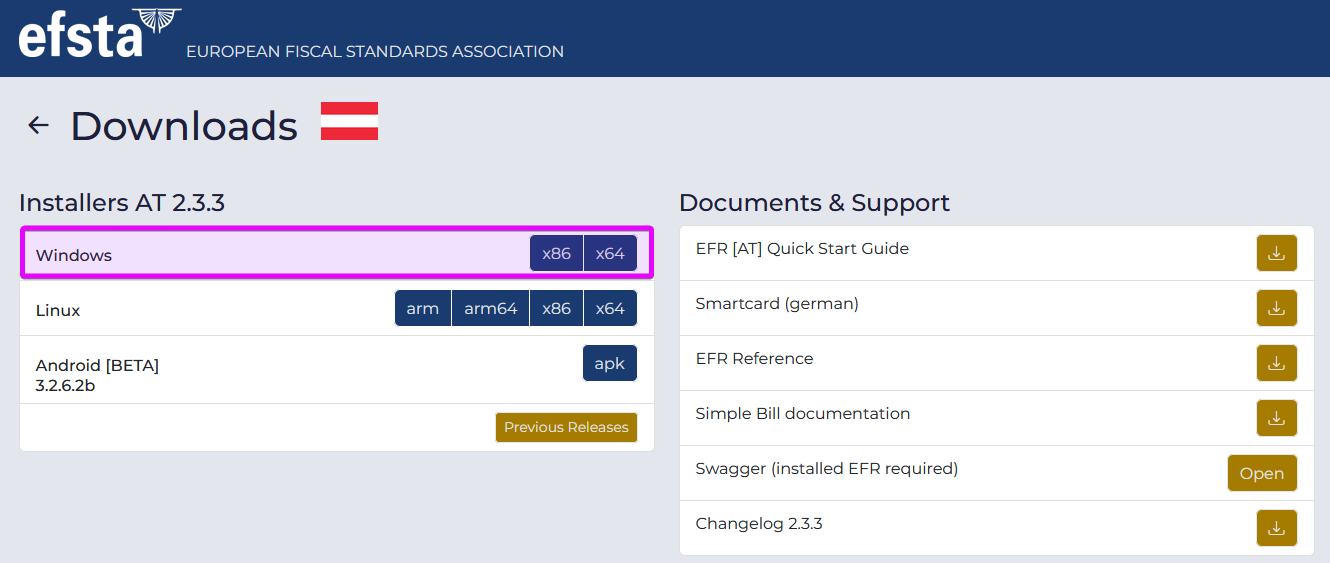Click the Linux row label
Screen dimensions: 1330x563
[x=58, y=310]
